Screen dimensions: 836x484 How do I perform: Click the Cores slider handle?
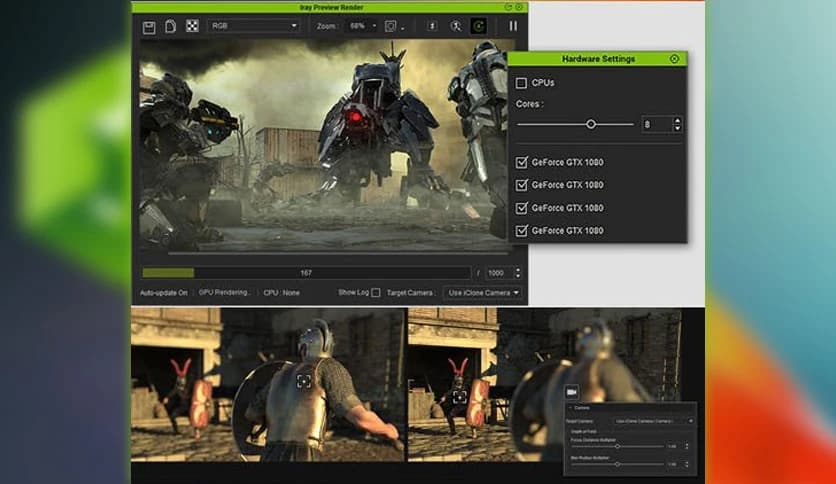point(591,124)
